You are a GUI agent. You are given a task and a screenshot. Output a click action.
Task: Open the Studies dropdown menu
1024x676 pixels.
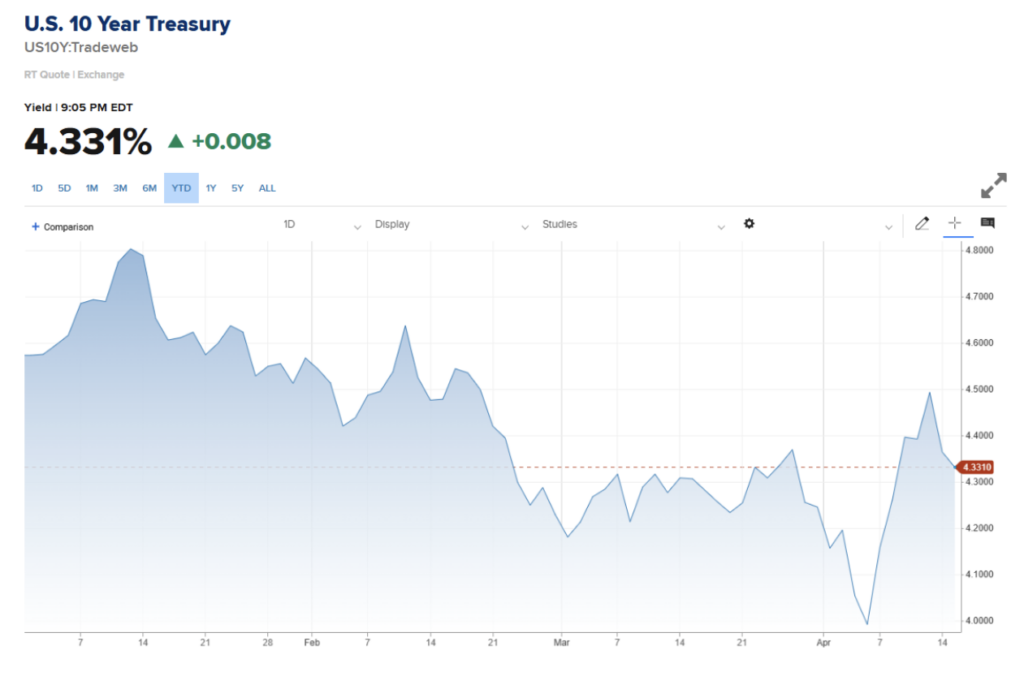633,225
